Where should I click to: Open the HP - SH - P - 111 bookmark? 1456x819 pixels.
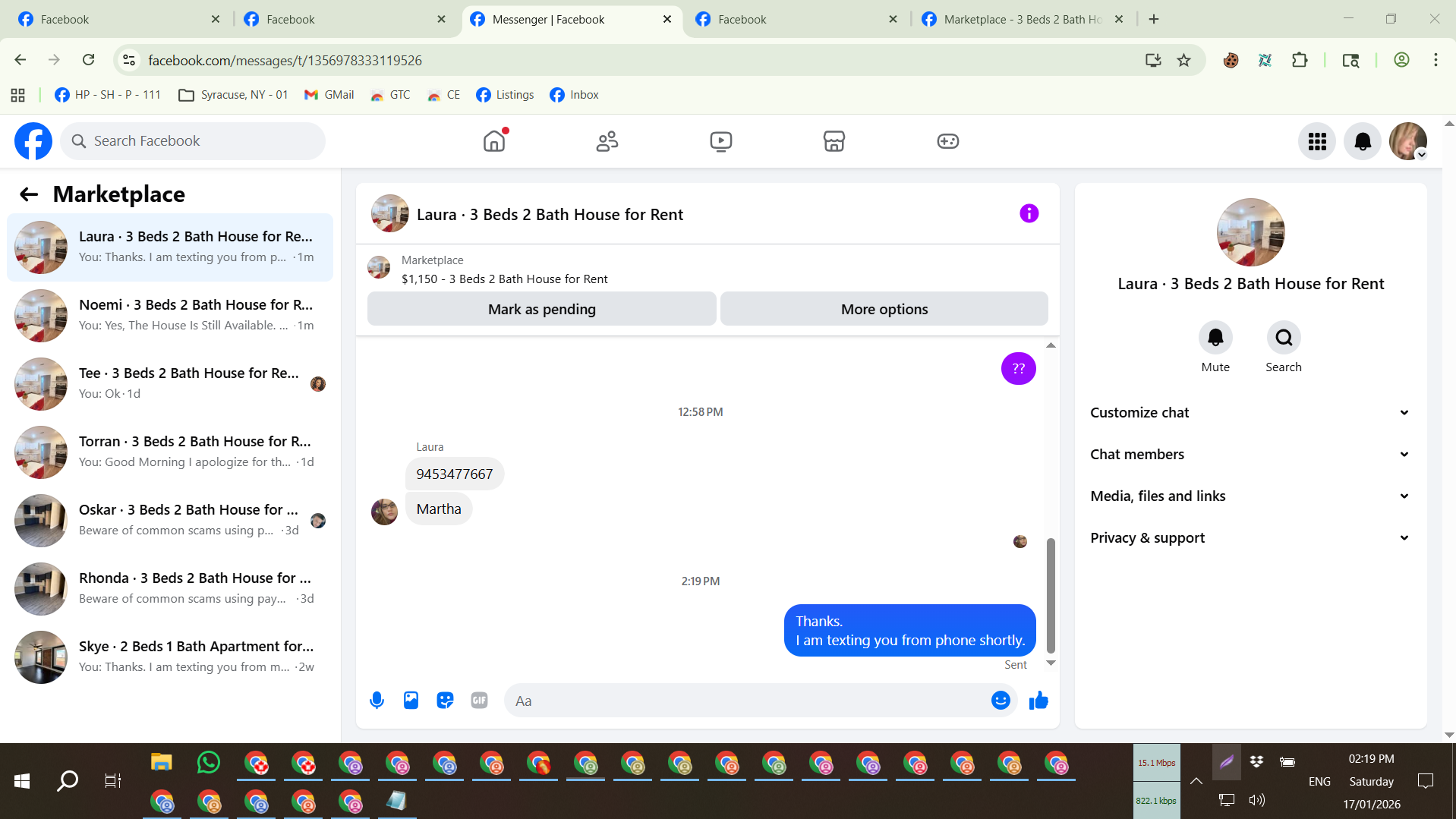(108, 95)
